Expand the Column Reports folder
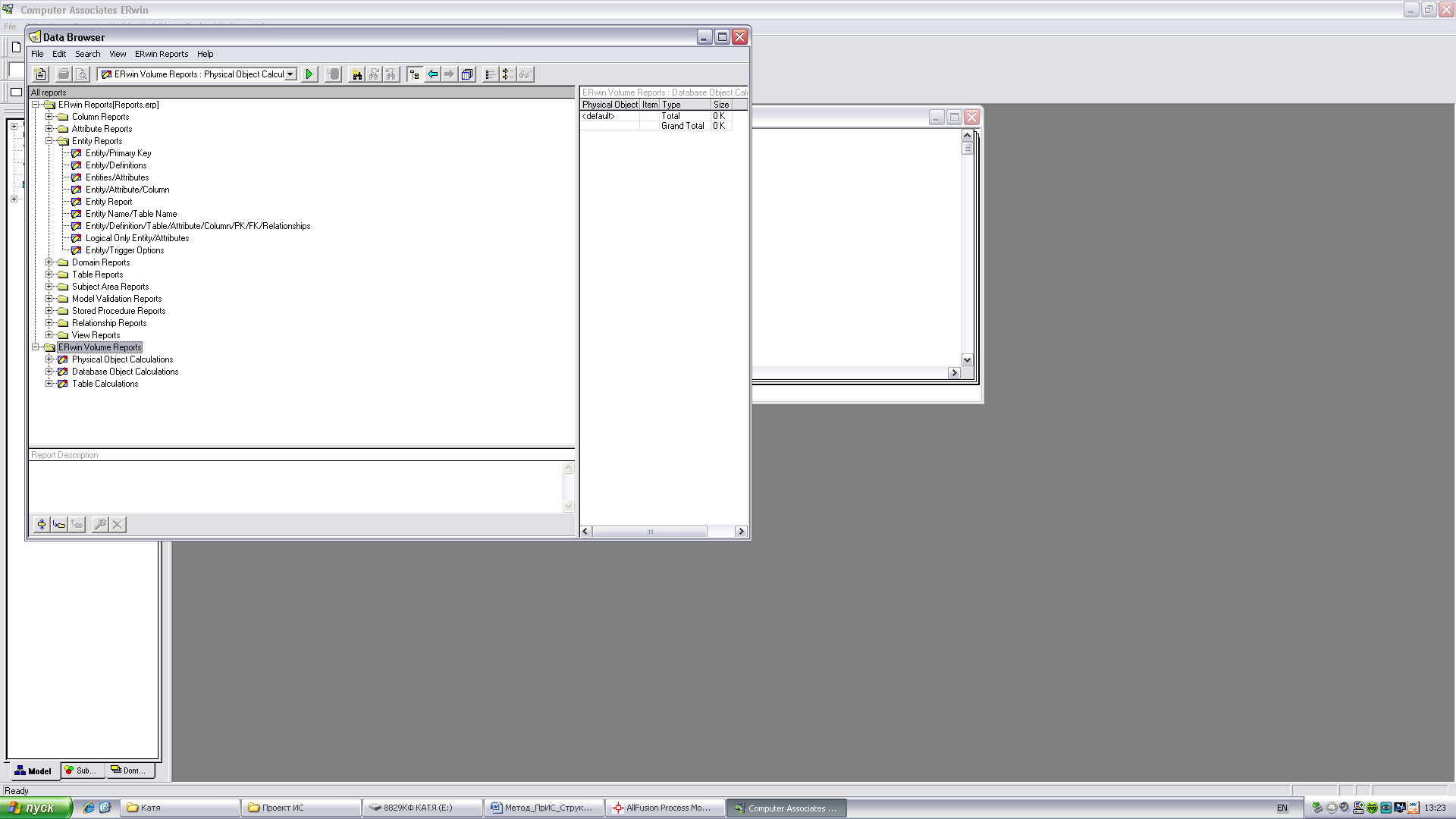 49,117
